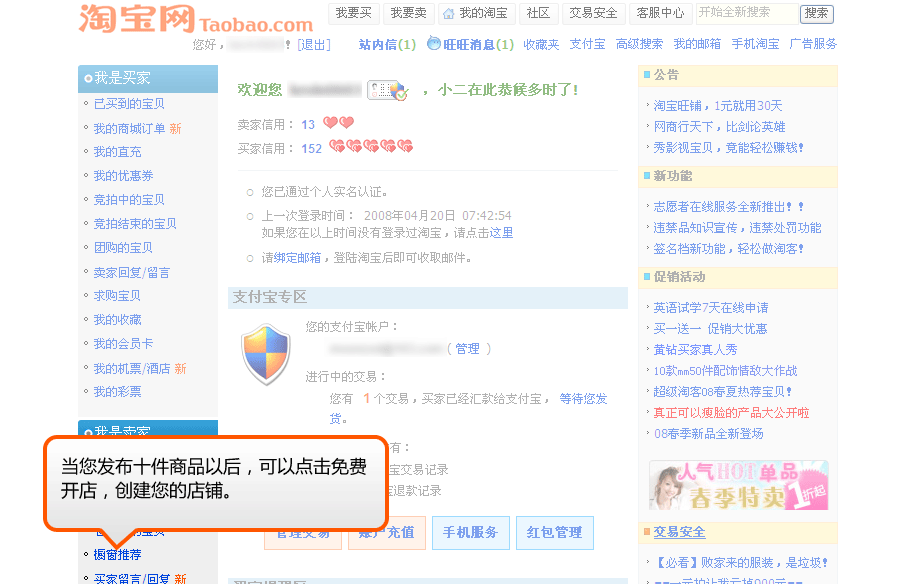Click the member ID card icon after the username
The image size is (900, 584).
pyautogui.click(x=387, y=90)
